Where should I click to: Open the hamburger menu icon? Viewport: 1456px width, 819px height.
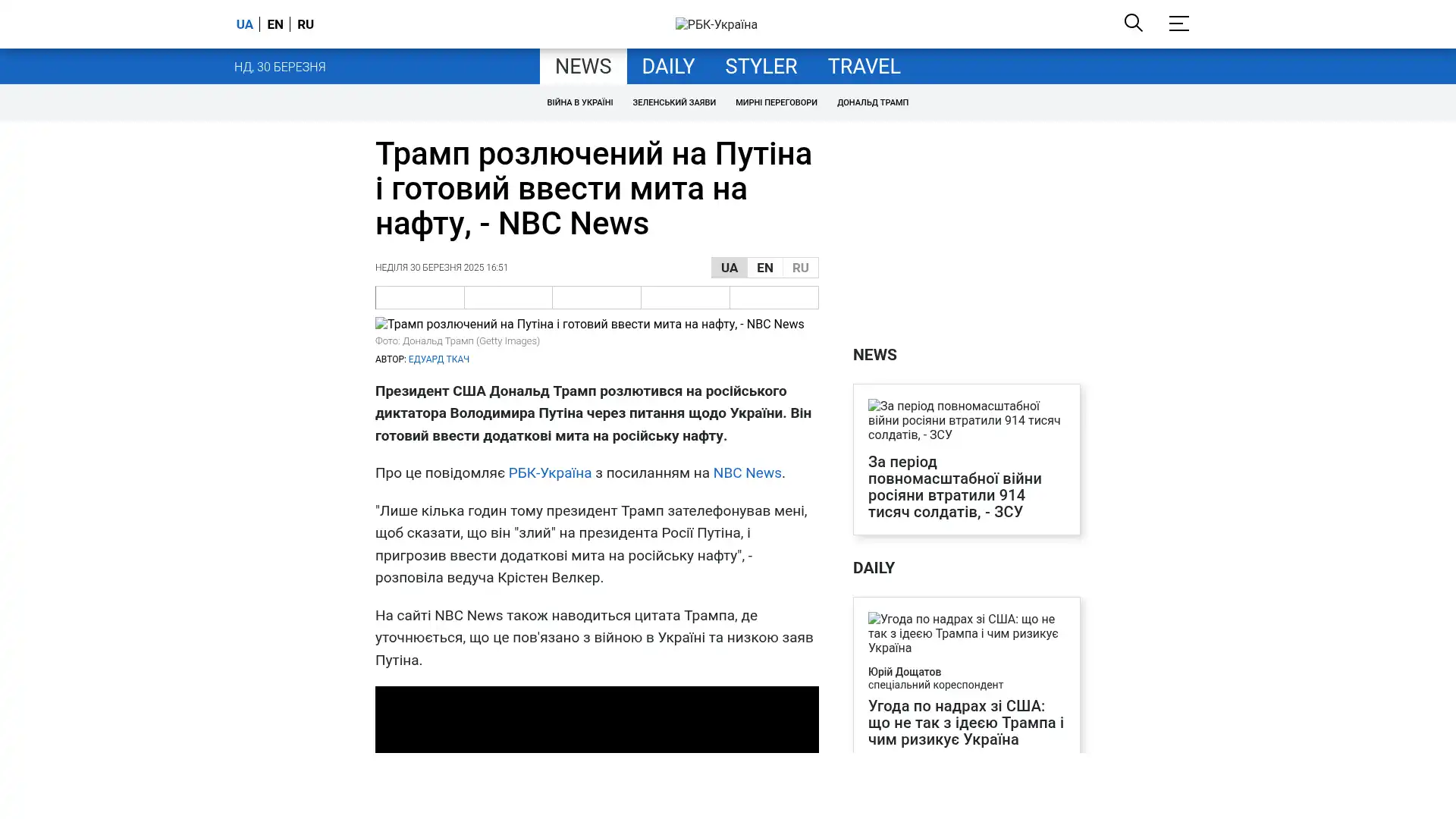click(1178, 23)
